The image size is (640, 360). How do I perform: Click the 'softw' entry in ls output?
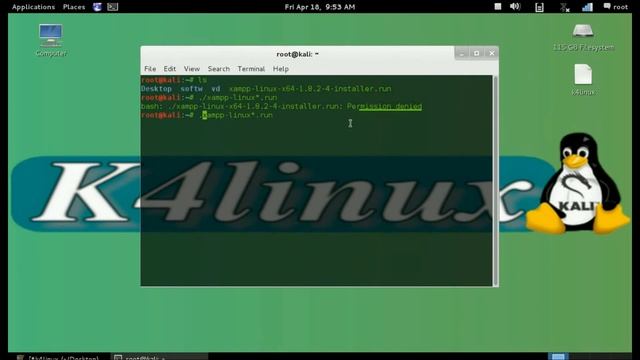(191, 89)
